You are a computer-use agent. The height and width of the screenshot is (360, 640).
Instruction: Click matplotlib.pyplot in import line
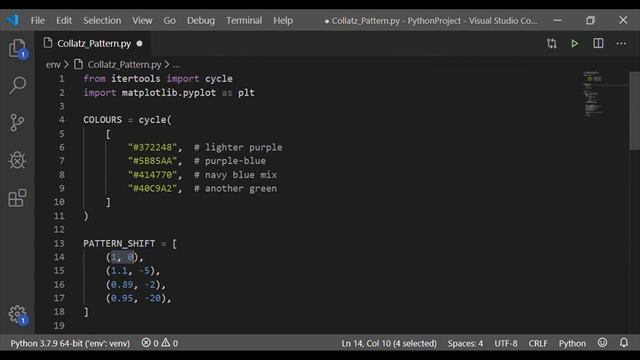pyautogui.click(x=169, y=93)
